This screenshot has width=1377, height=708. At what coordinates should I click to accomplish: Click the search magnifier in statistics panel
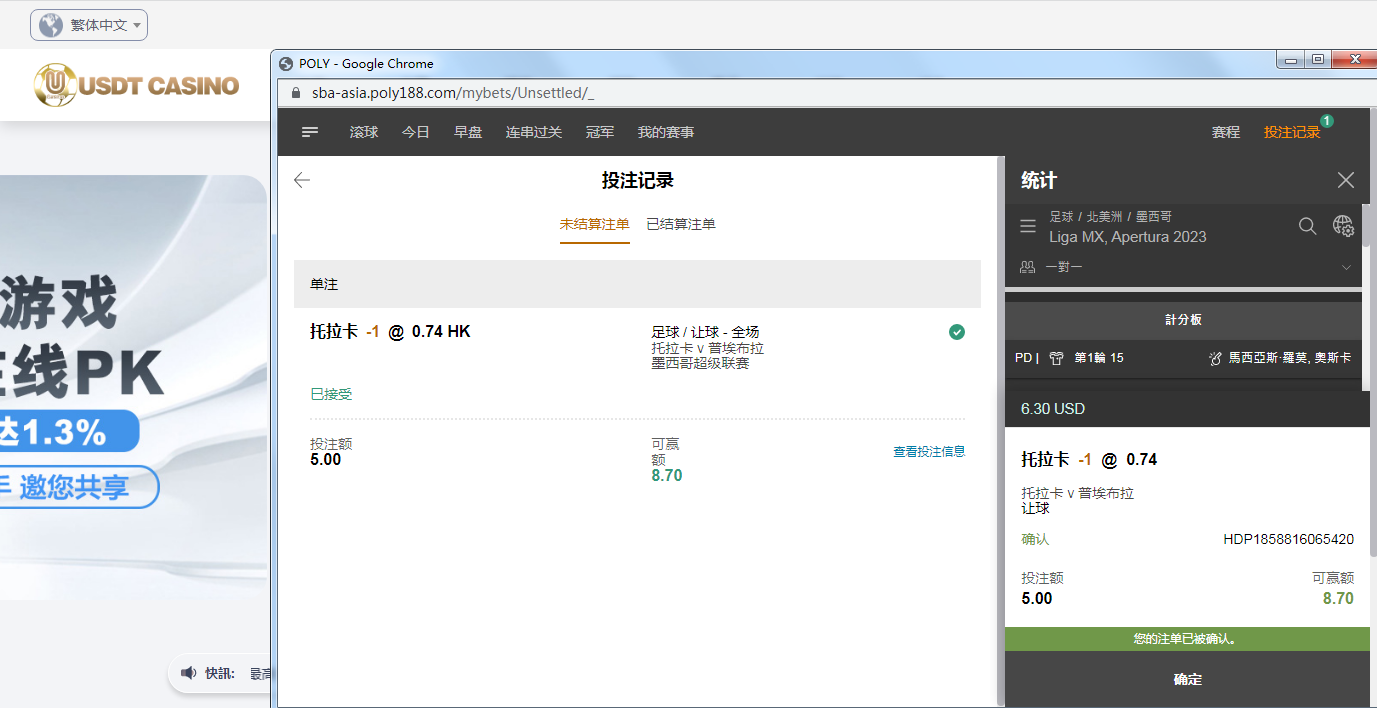(x=1307, y=227)
